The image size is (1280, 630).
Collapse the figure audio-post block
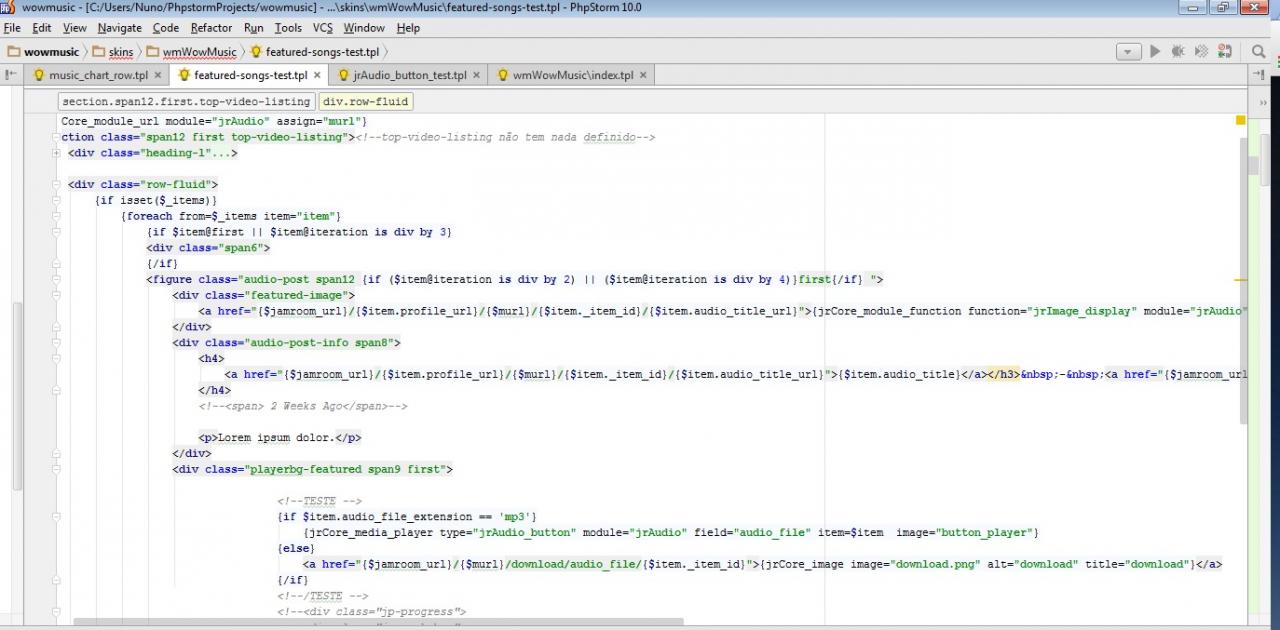click(x=57, y=279)
